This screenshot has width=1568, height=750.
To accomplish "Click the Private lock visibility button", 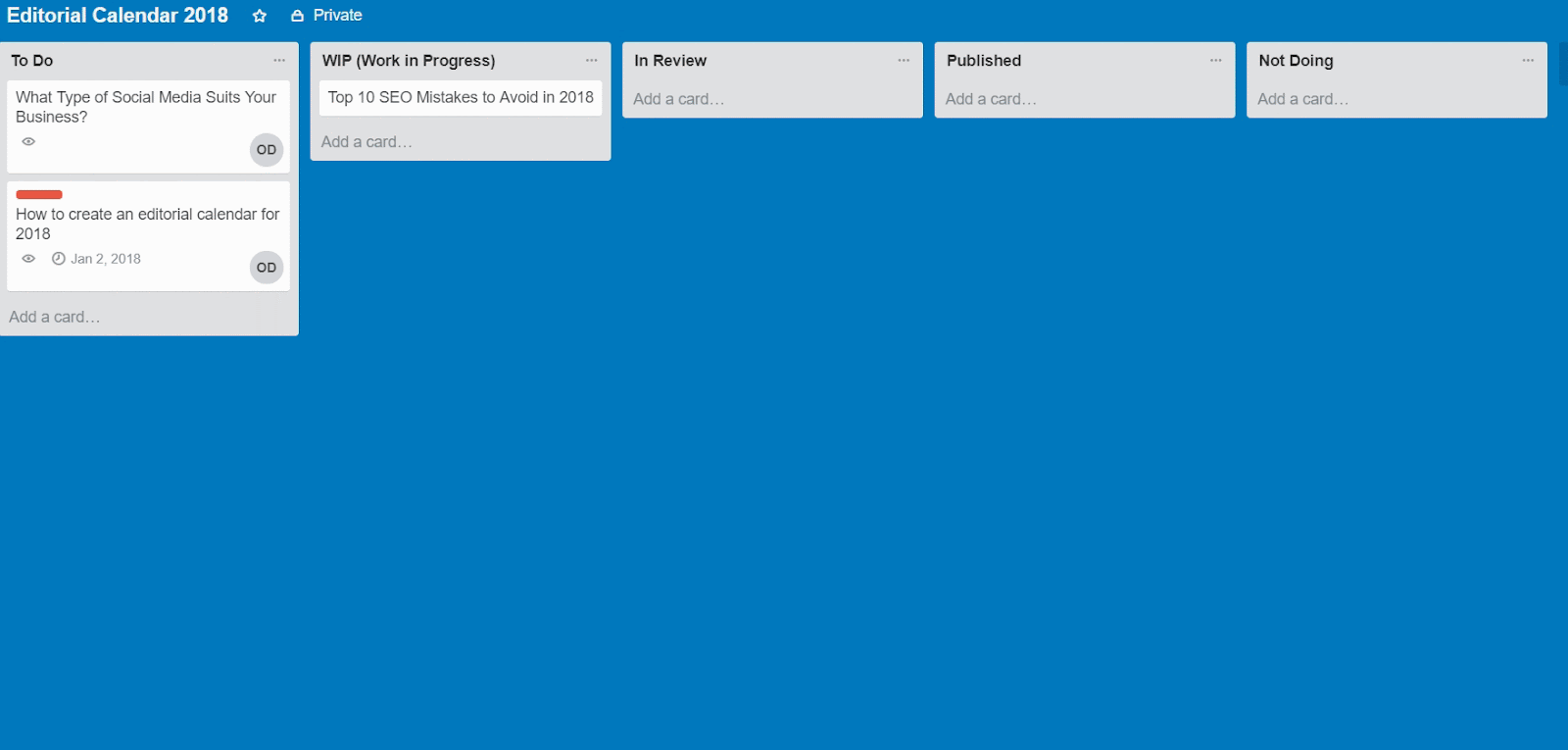I will [326, 16].
